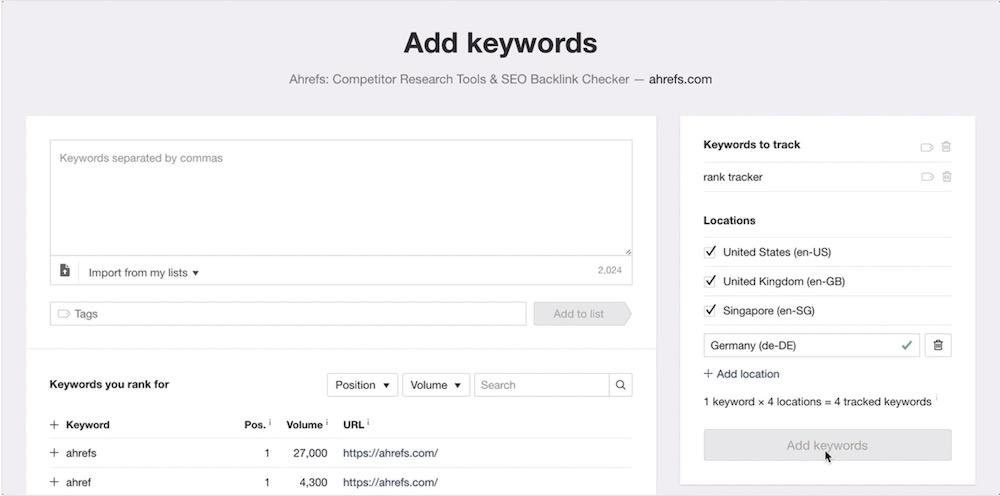Click info icon next to Volume column

point(327,422)
